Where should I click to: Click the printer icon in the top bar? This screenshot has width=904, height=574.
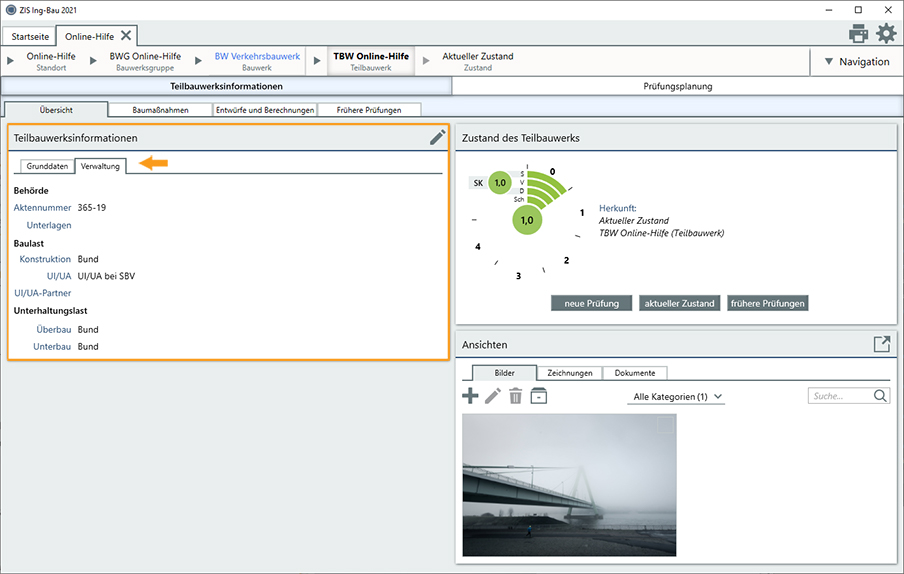coord(858,33)
